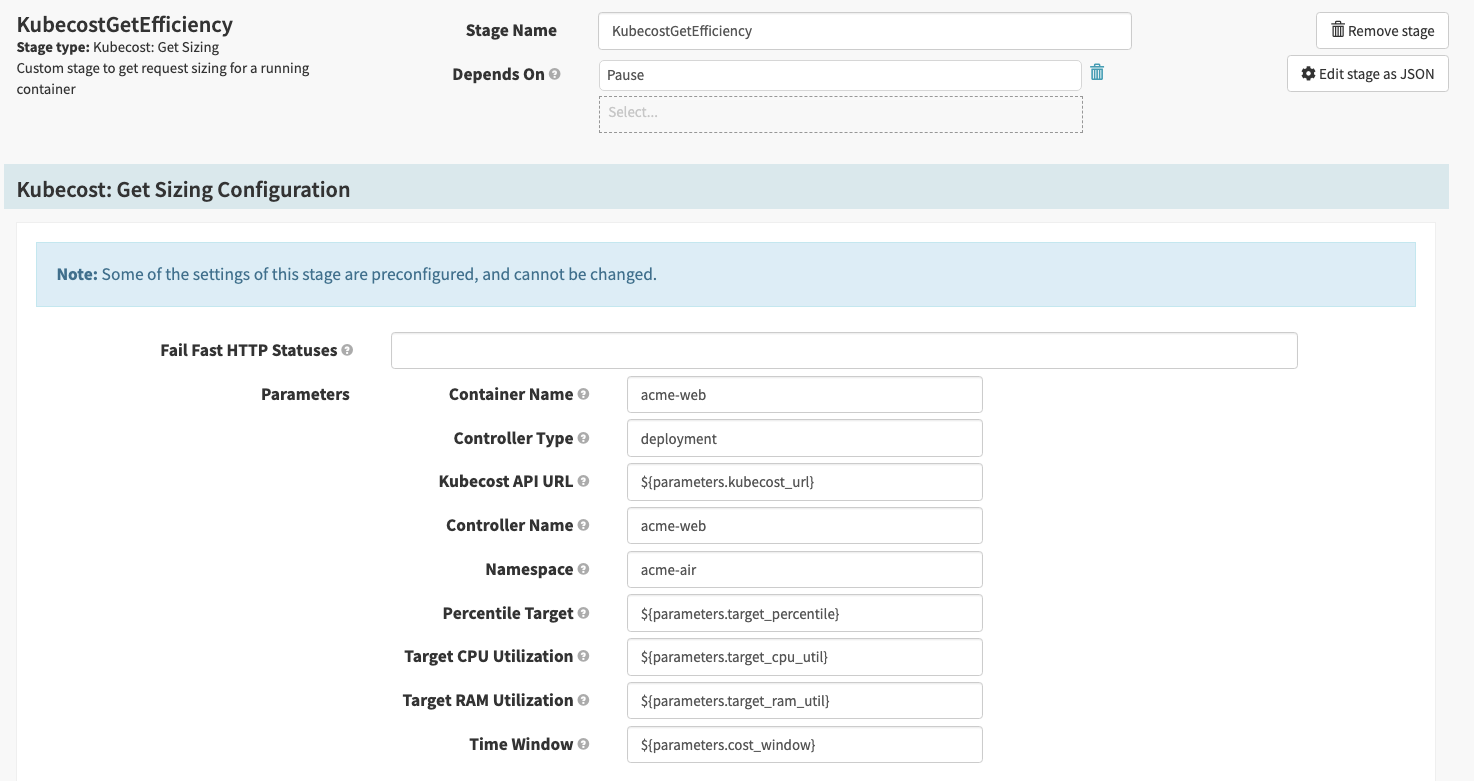Click the Controller Type field with deployment
The height and width of the screenshot is (781, 1474).
[x=804, y=438]
